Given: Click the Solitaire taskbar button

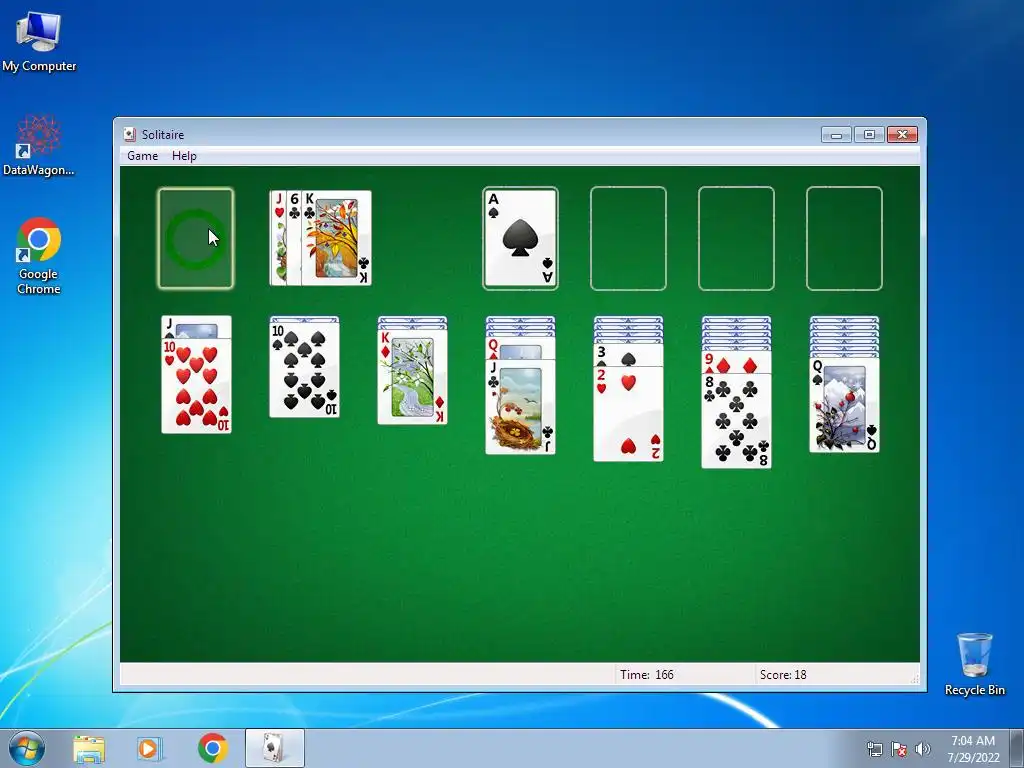Looking at the screenshot, I should point(274,748).
